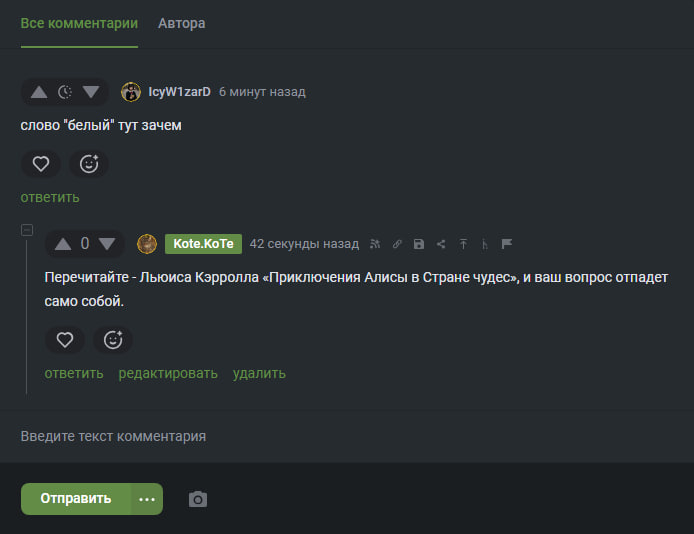Viewport: 694px width, 534px height.
Task: Click the save icon on Kote.KoTe's reply
Action: pos(418,244)
